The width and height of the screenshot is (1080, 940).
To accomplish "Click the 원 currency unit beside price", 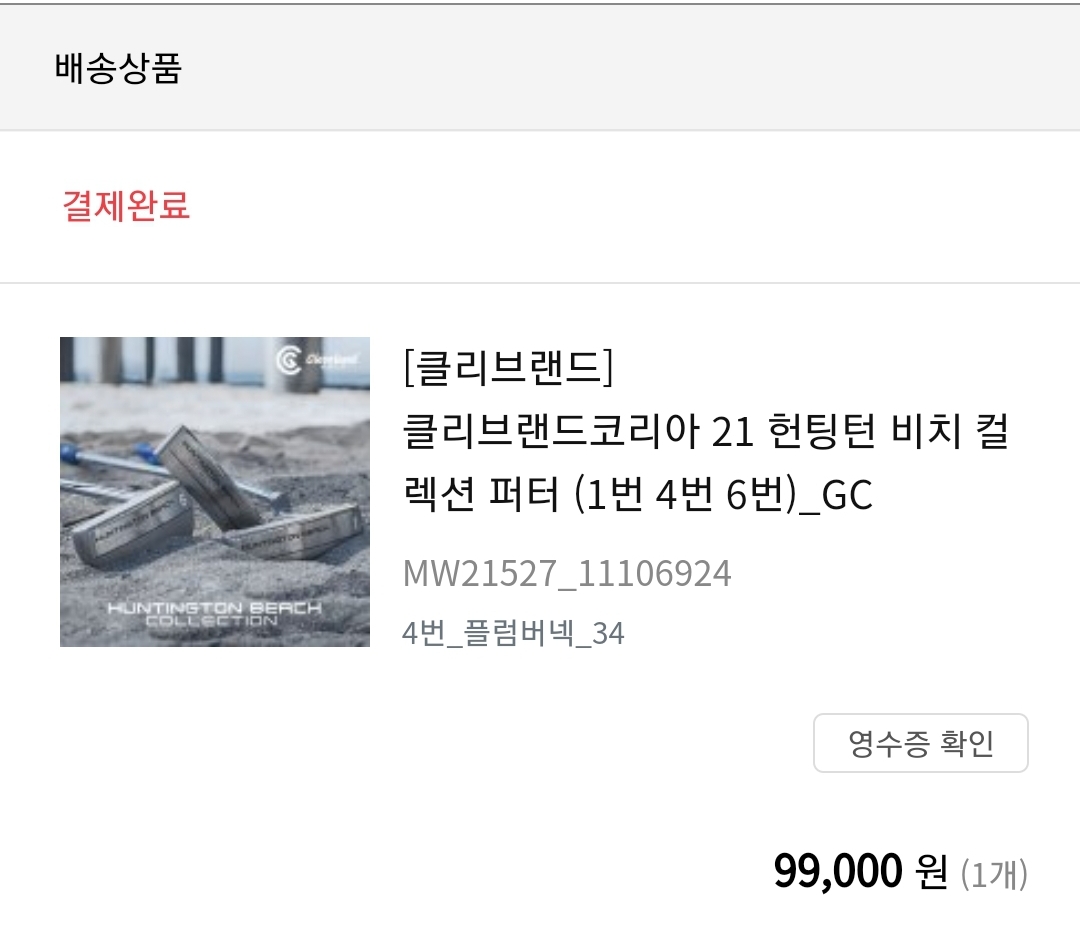I will click(x=931, y=872).
